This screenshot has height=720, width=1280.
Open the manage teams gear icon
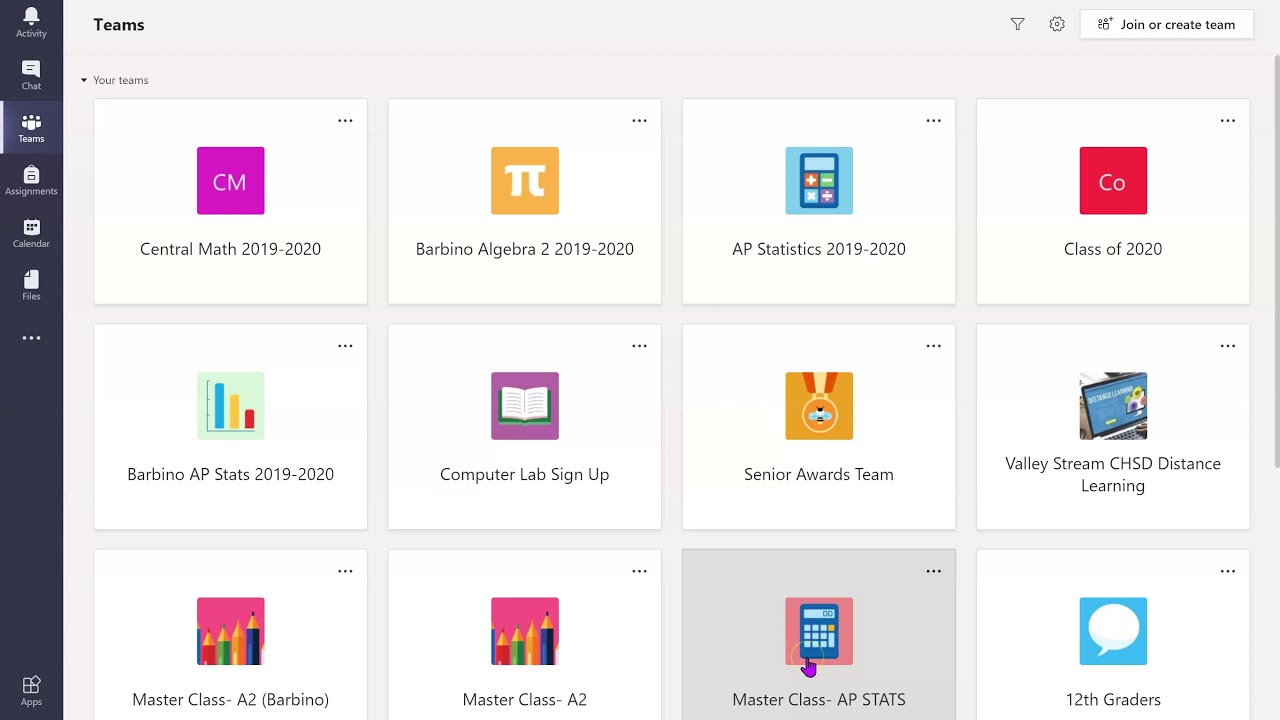click(1057, 24)
